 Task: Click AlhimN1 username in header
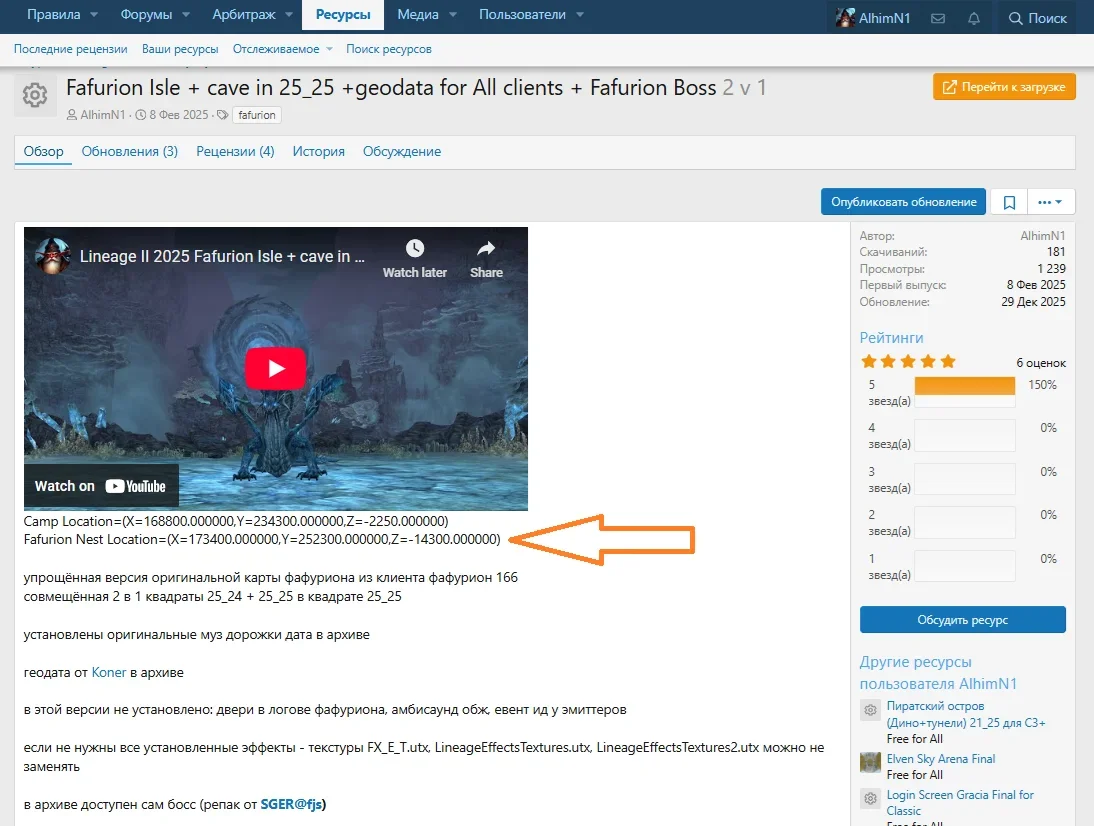point(884,18)
